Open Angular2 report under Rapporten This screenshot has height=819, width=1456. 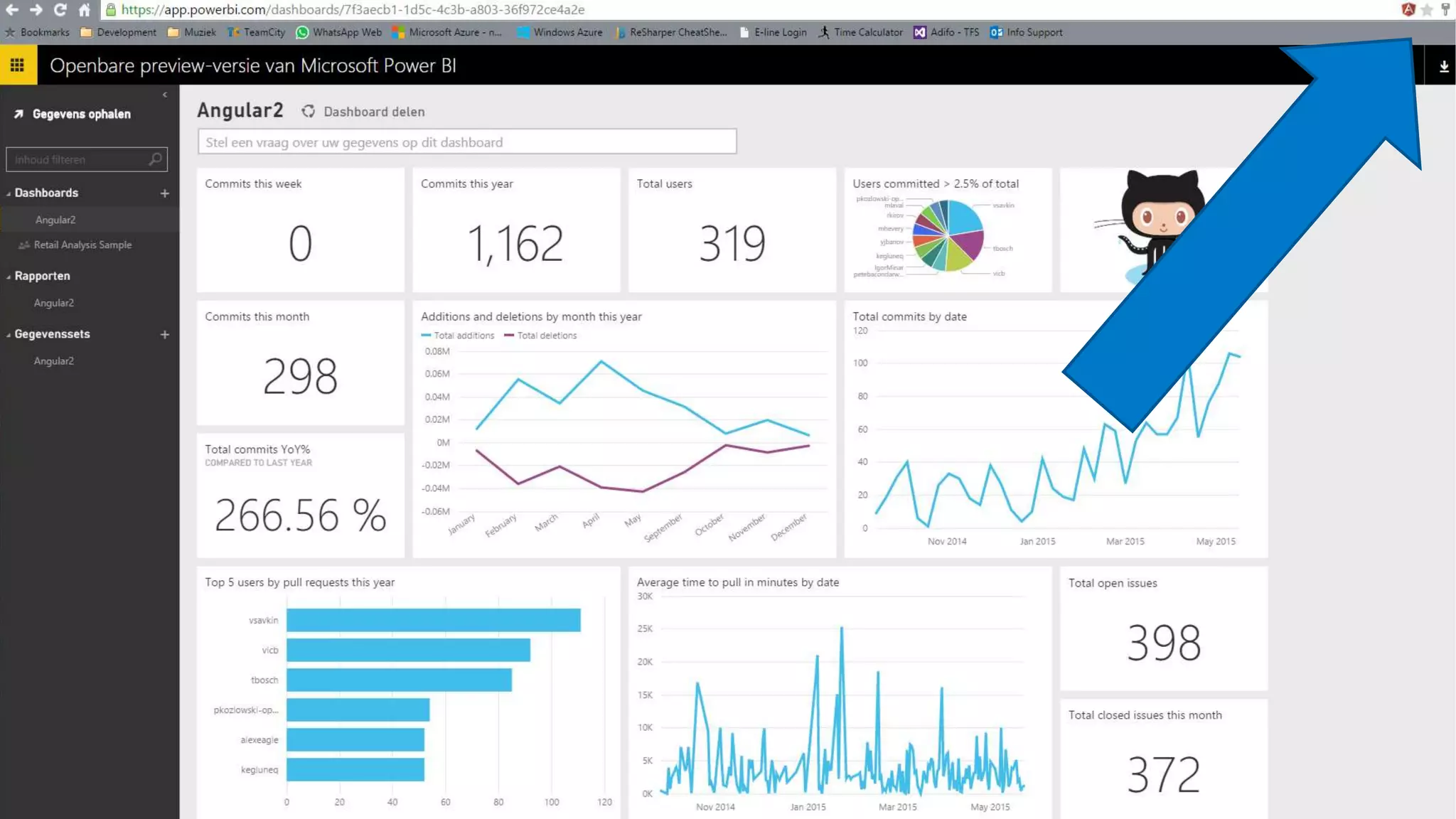click(x=54, y=303)
